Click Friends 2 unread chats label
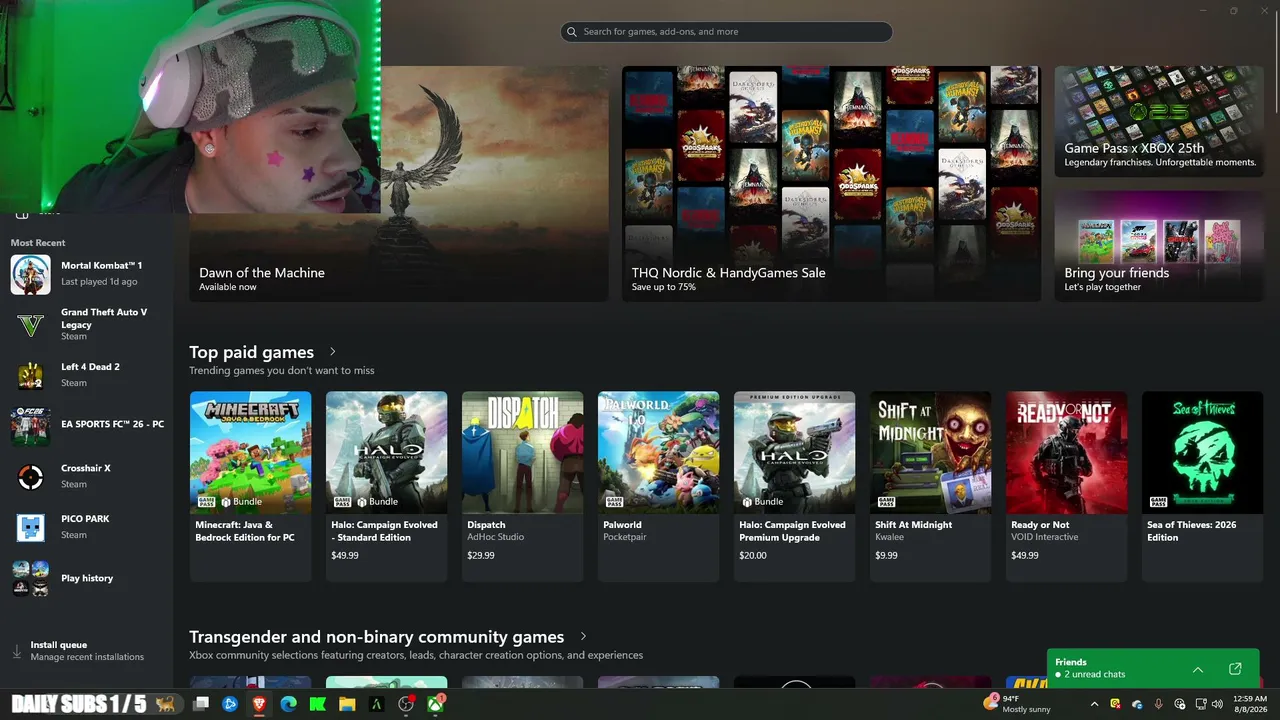This screenshot has width=1280, height=720. click(1090, 668)
